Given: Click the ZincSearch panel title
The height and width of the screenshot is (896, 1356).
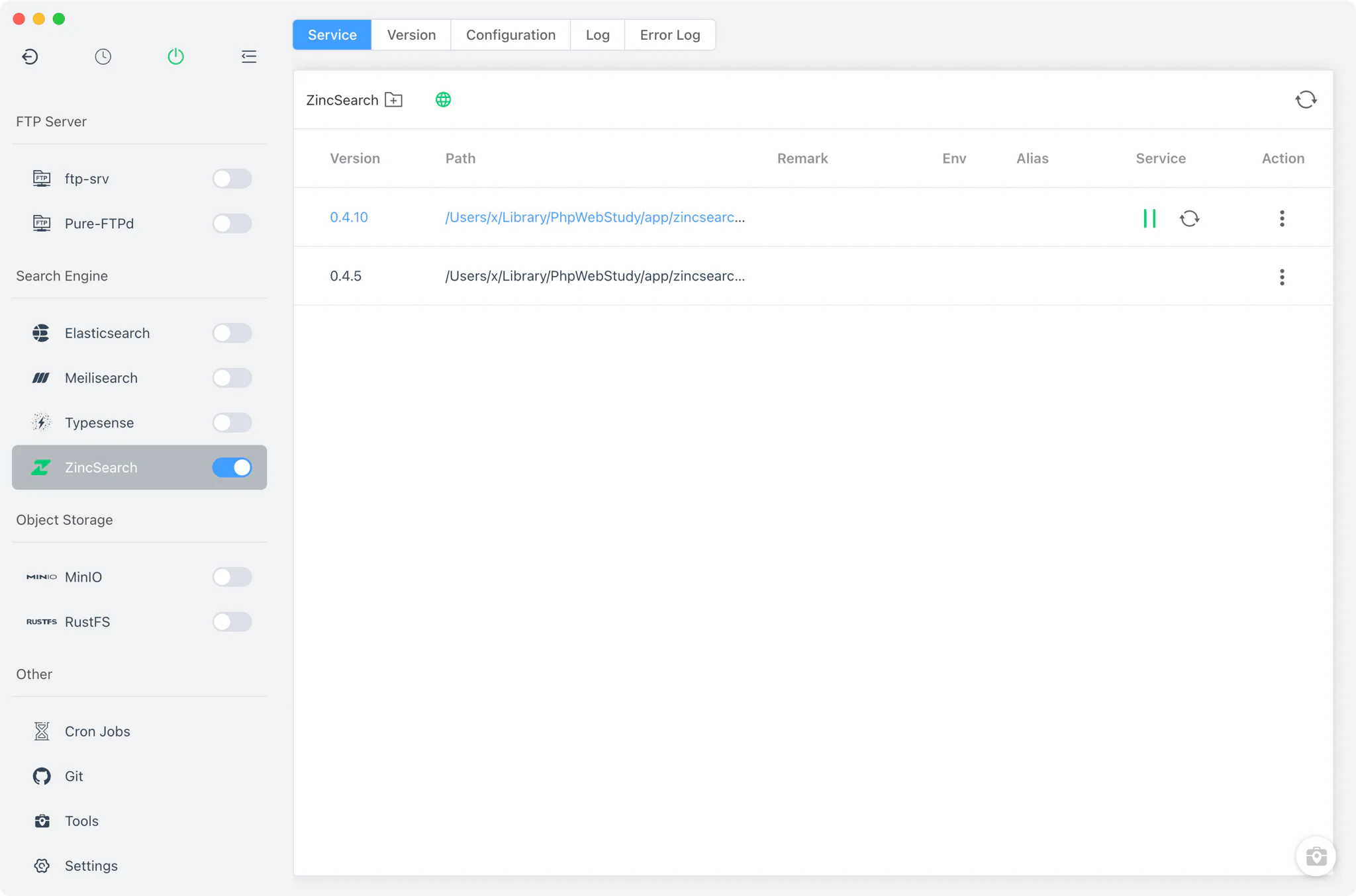Looking at the screenshot, I should click(x=342, y=100).
